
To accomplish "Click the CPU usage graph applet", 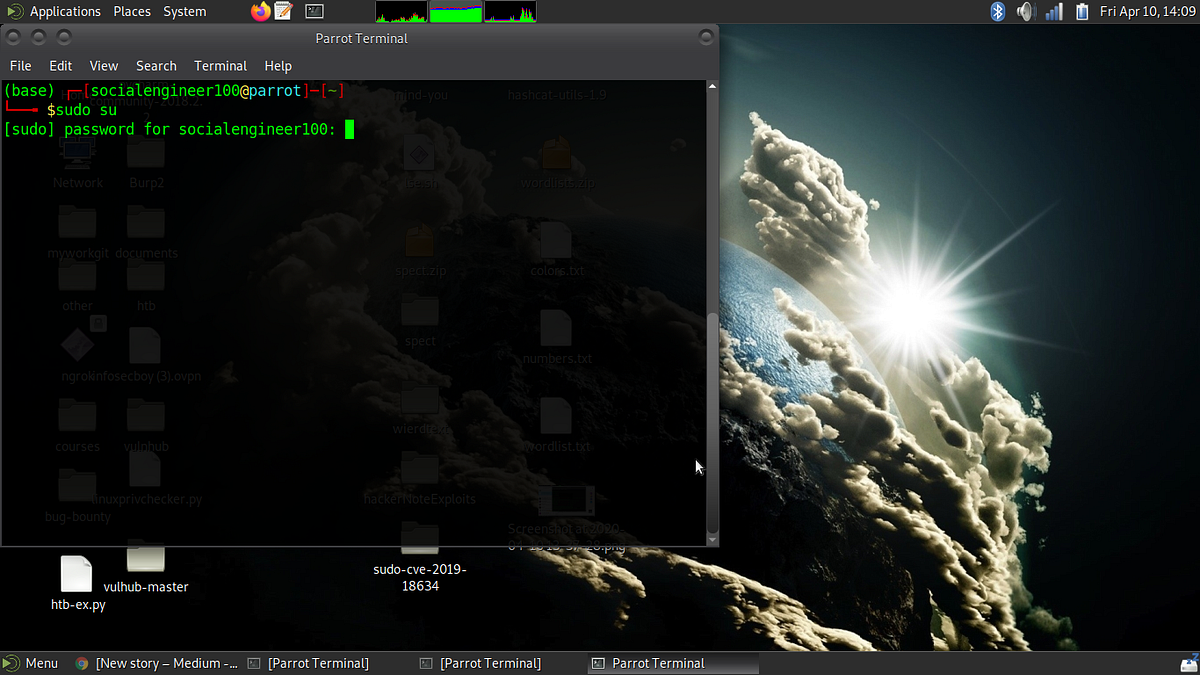I will click(x=400, y=11).
